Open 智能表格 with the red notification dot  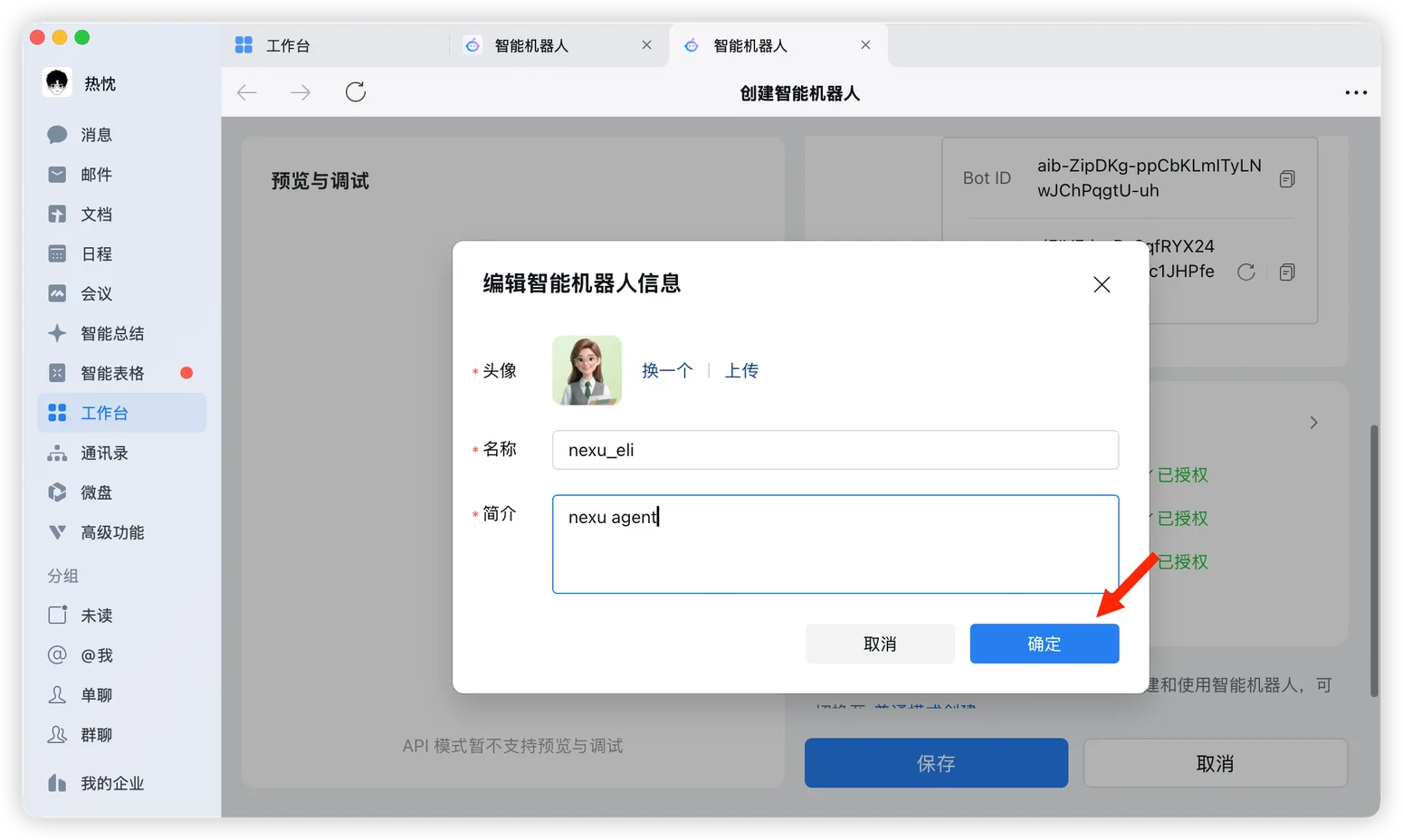109,372
